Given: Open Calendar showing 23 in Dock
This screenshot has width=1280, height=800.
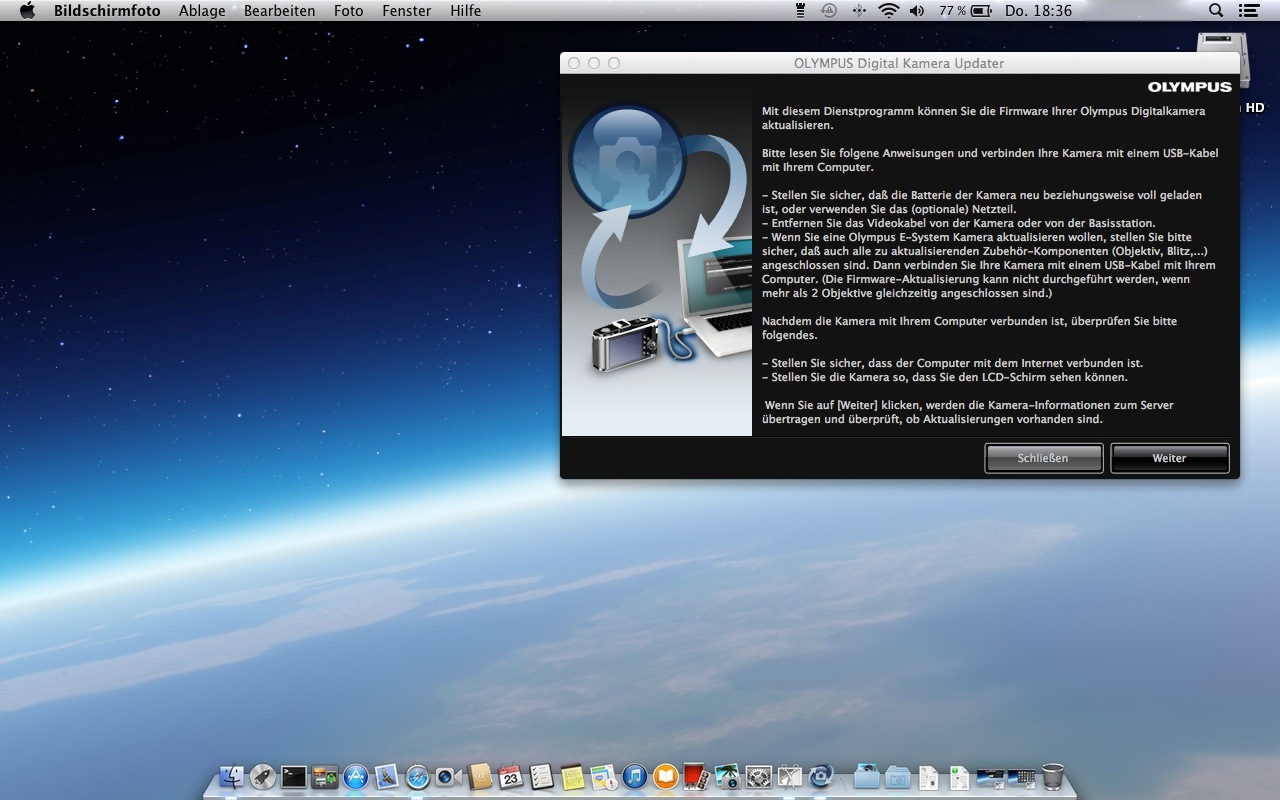Looking at the screenshot, I should click(511, 776).
